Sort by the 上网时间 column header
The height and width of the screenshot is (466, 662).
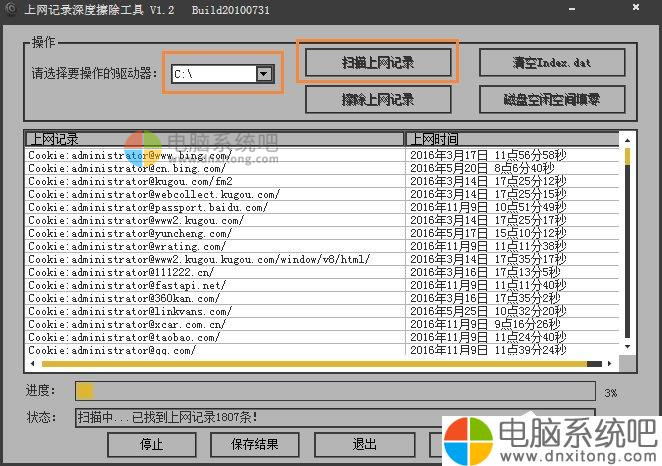512,139
